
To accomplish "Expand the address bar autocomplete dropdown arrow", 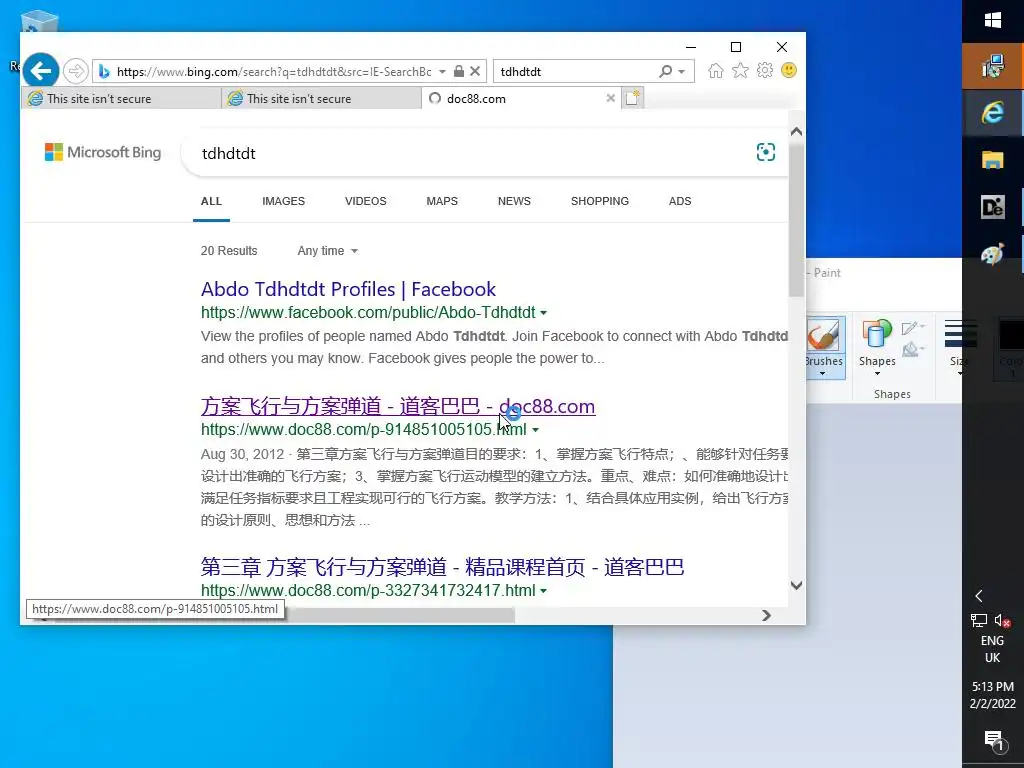I will (442, 71).
